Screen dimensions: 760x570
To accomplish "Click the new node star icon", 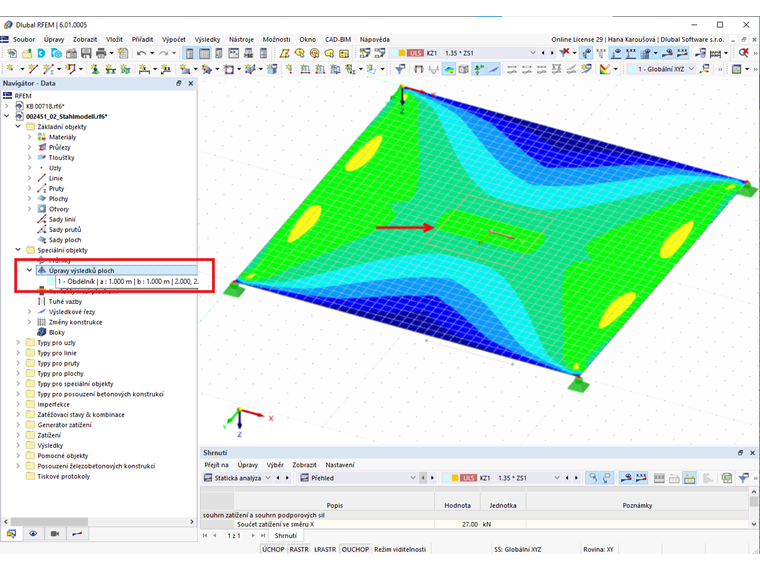I will point(10,69).
